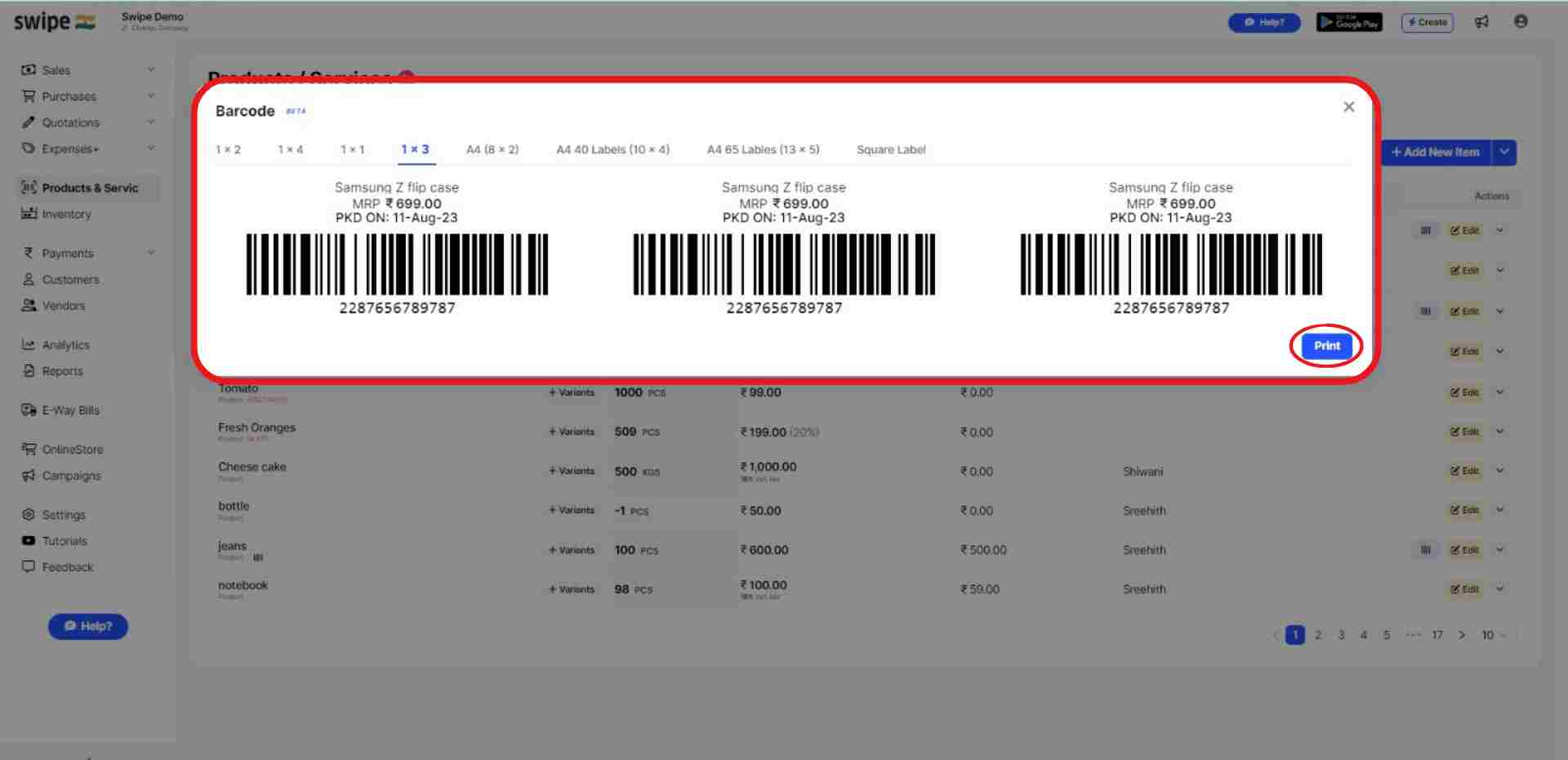The height and width of the screenshot is (760, 1568).
Task: Open the user profile icon
Action: click(1521, 22)
